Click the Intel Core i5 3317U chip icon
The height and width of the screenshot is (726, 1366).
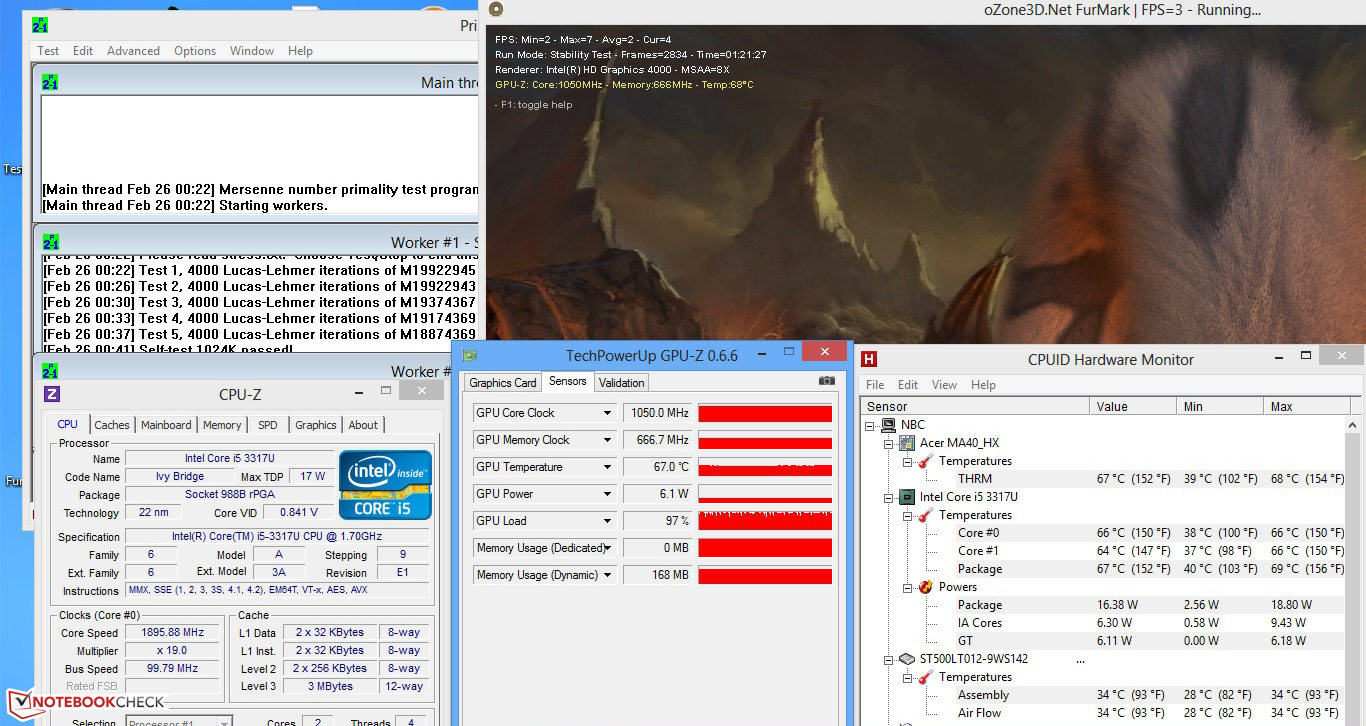tap(907, 497)
